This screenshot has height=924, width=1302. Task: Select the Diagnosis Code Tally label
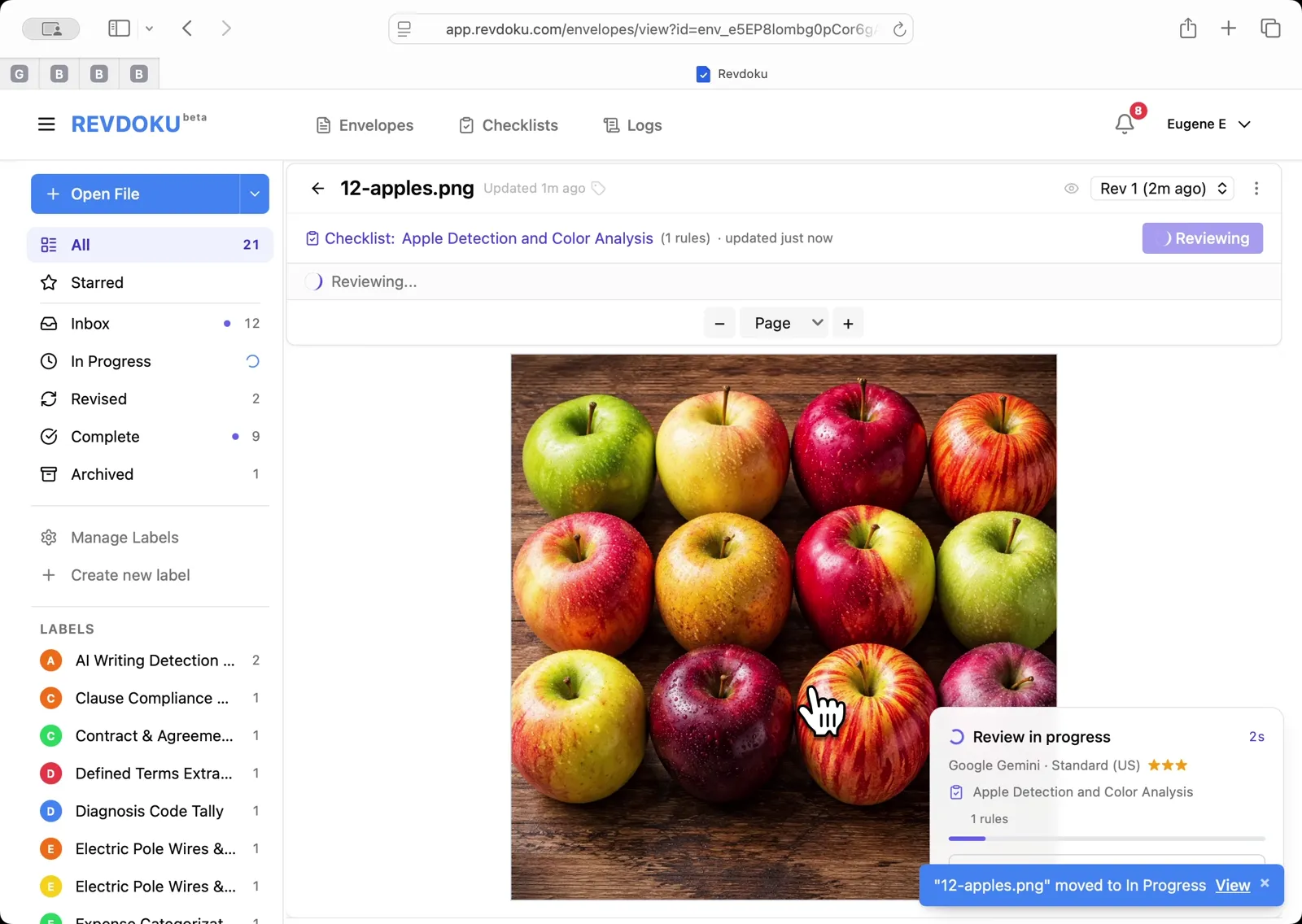[x=149, y=811]
